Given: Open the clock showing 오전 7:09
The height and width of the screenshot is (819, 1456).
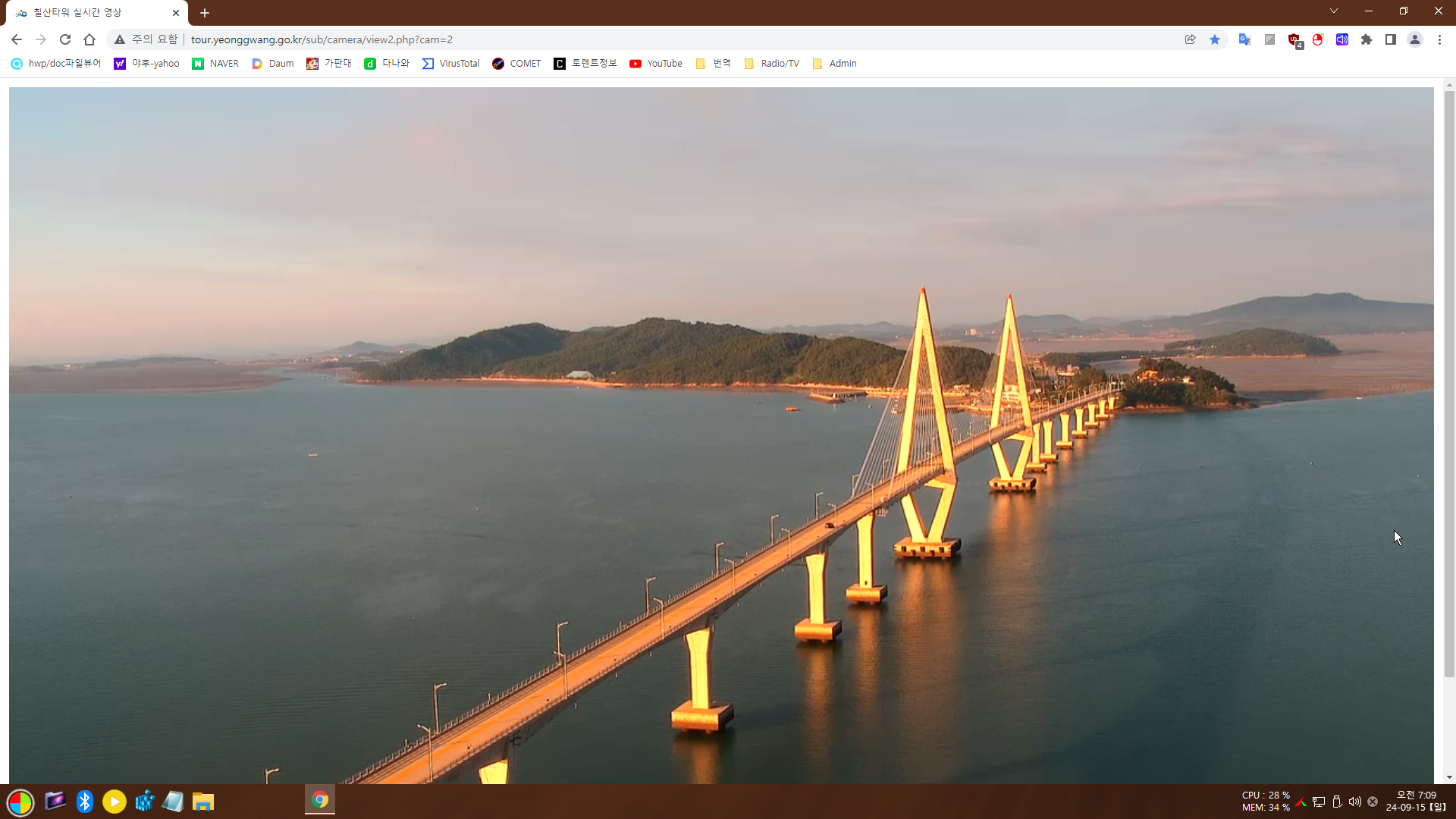Looking at the screenshot, I should 1416,802.
